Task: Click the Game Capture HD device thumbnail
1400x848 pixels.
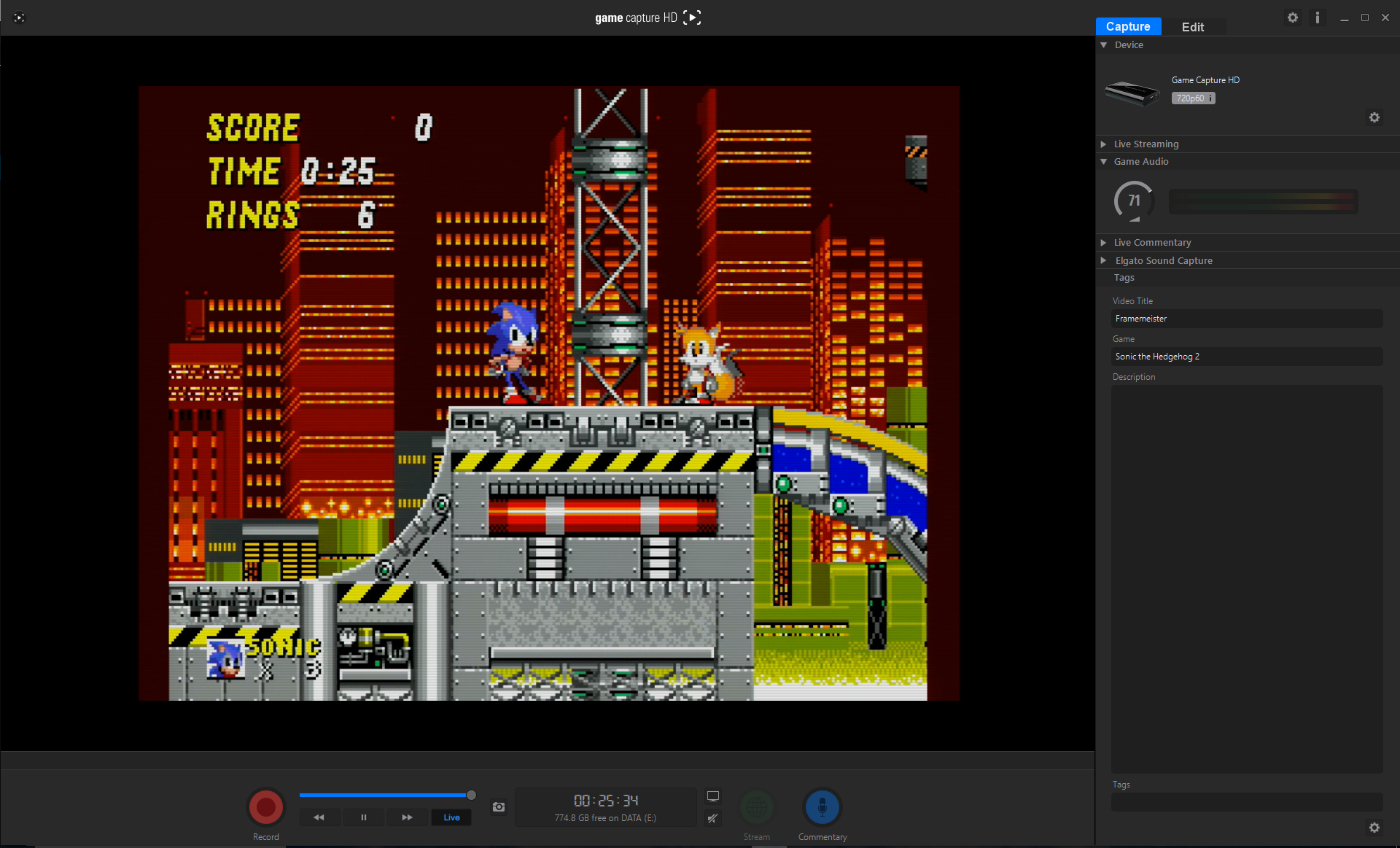Action: (1132, 94)
